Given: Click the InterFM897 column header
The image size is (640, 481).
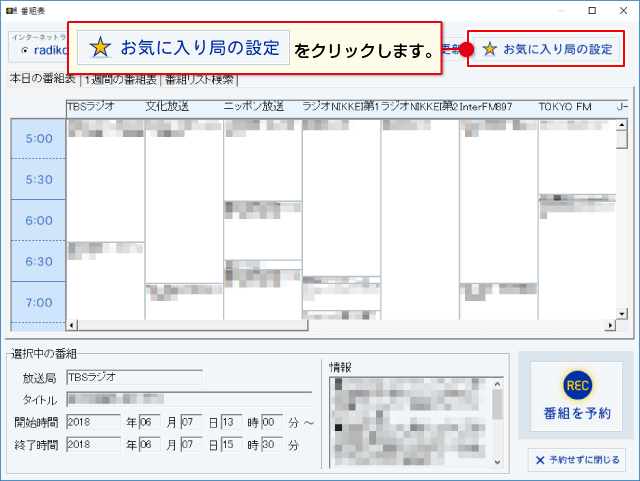Looking at the screenshot, I should click(498, 107).
